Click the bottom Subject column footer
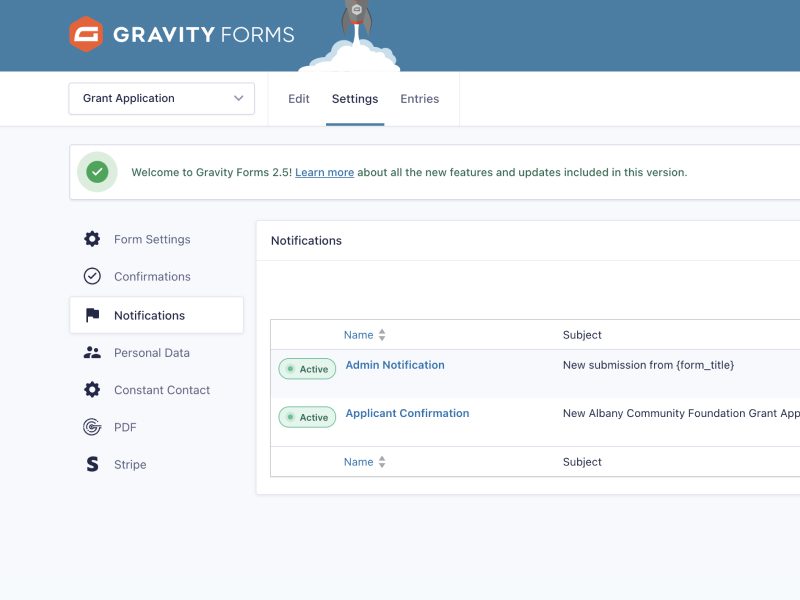Image resolution: width=800 pixels, height=600 pixels. 582,462
